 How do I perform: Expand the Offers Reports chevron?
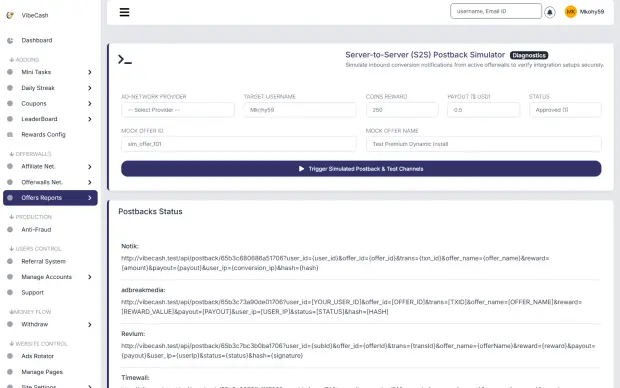click(x=90, y=198)
